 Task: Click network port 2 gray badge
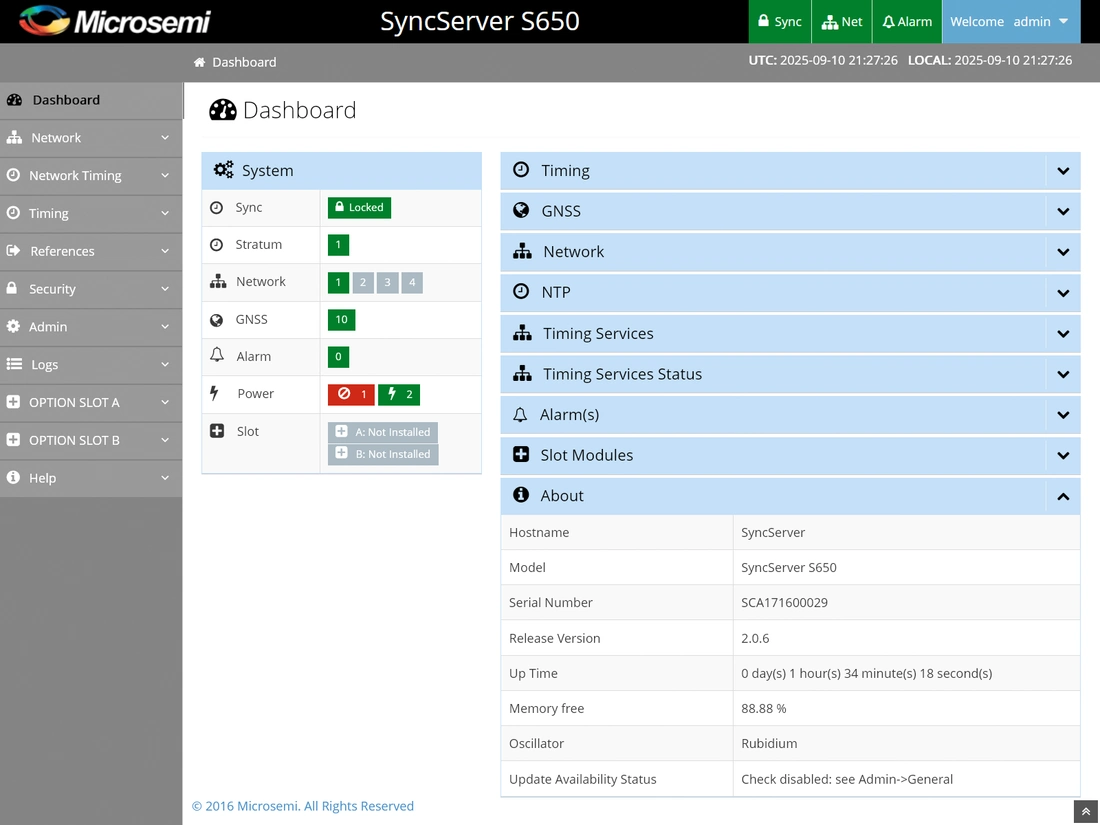click(363, 282)
